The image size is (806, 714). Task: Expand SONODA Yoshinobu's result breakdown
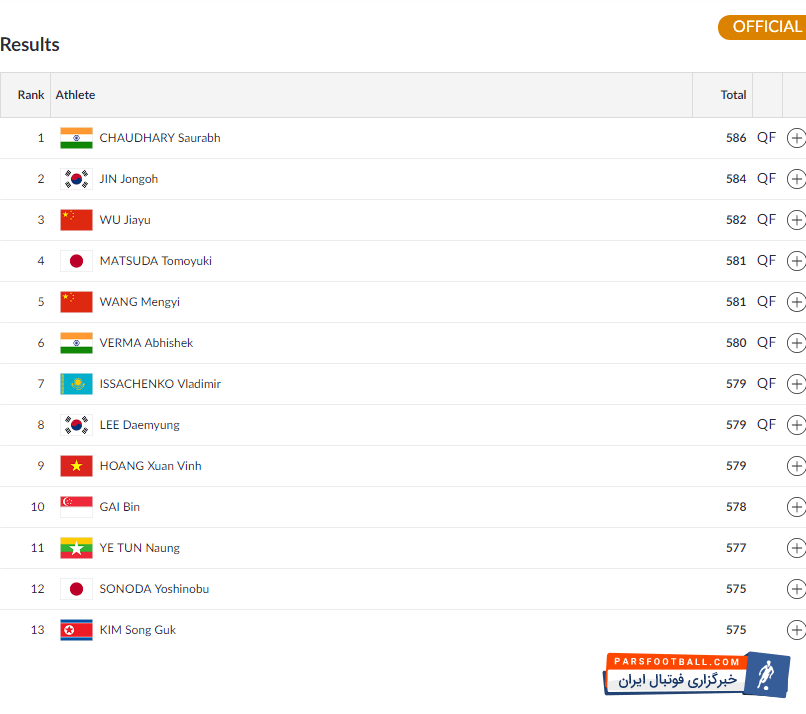pos(796,589)
